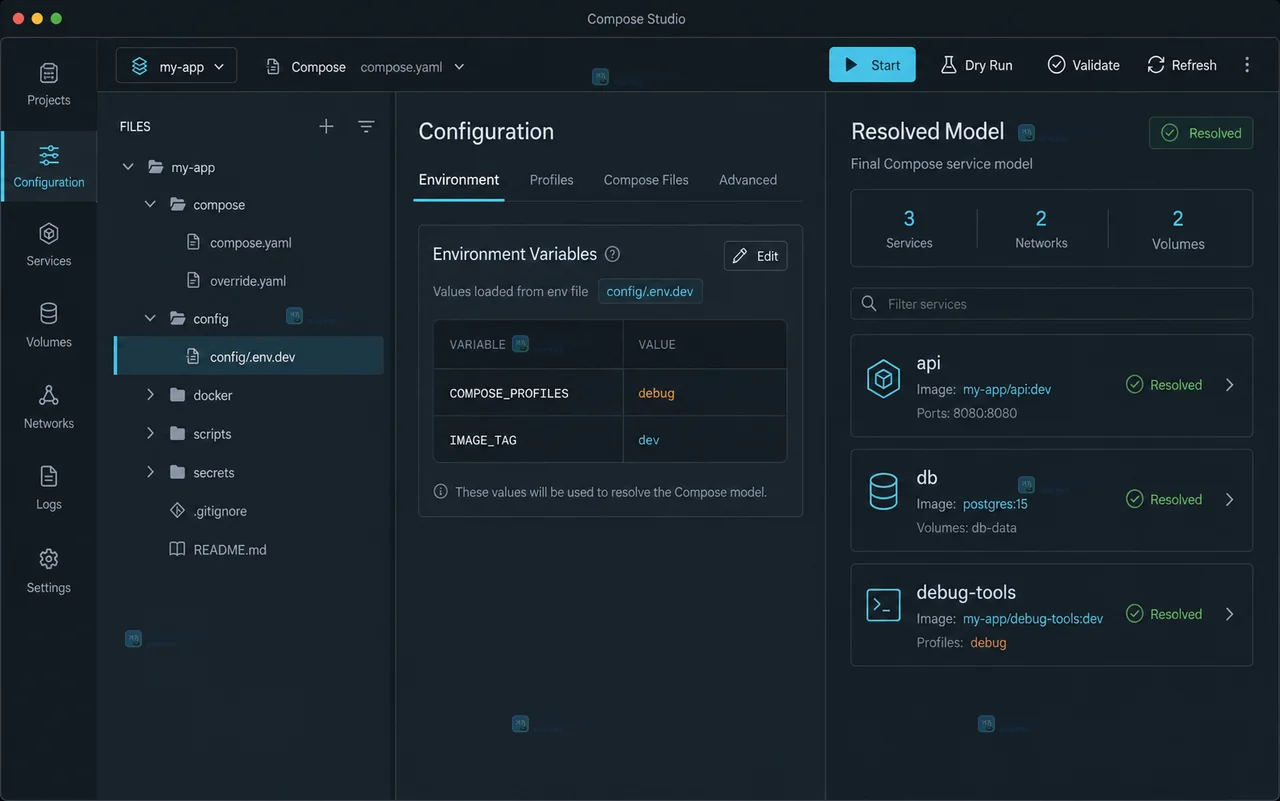The height and width of the screenshot is (801, 1280).
Task: Click the config/.env.dev env file link
Action: 650,292
